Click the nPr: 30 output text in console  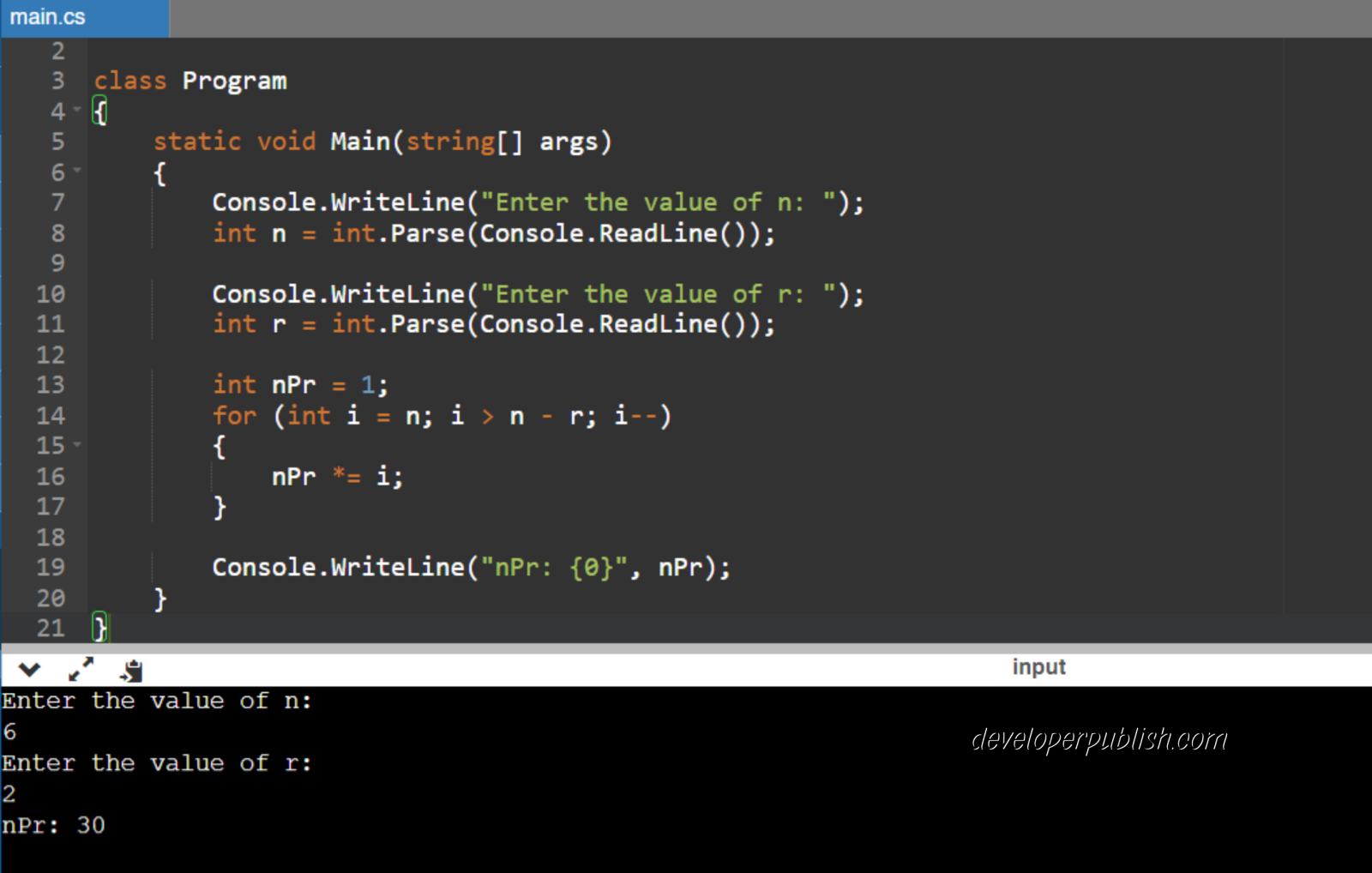51,825
